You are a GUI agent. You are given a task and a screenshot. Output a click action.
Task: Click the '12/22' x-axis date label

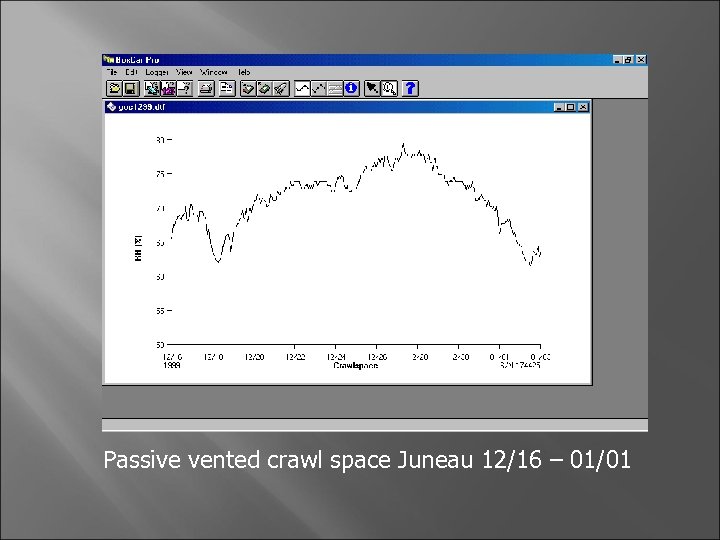pos(295,357)
